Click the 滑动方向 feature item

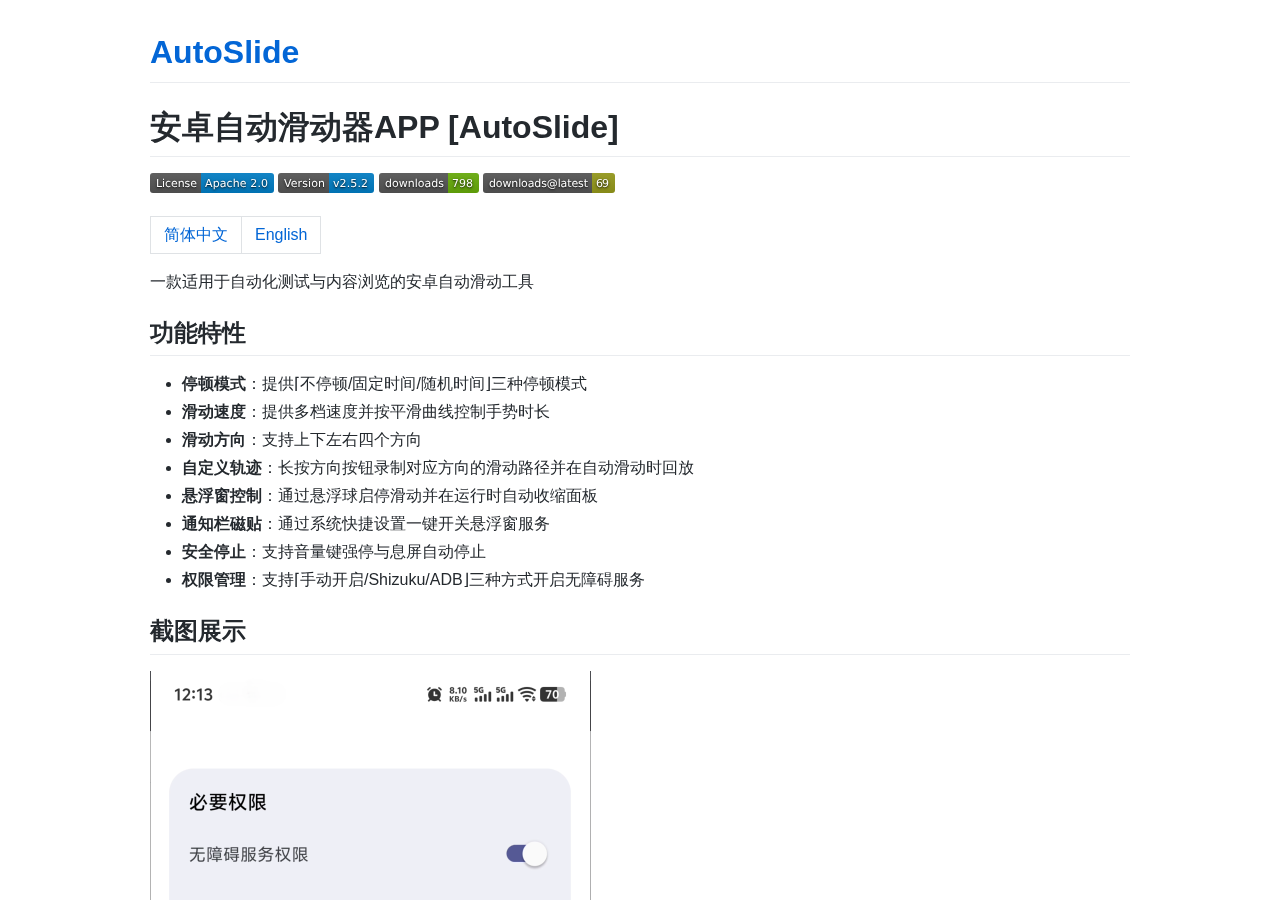tap(302, 440)
